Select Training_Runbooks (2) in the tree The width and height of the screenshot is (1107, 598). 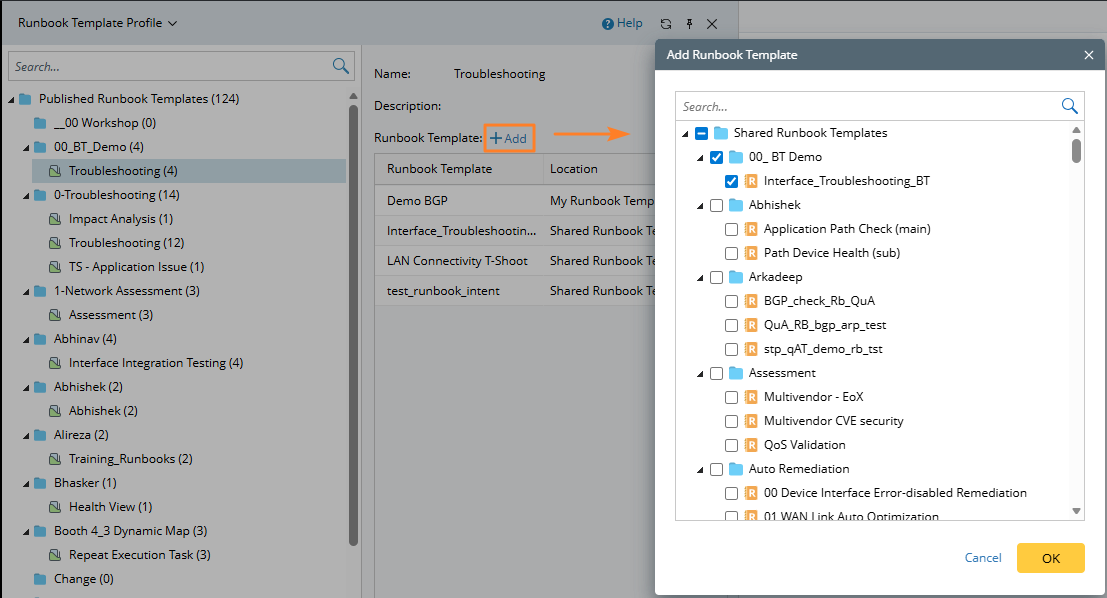coord(130,459)
